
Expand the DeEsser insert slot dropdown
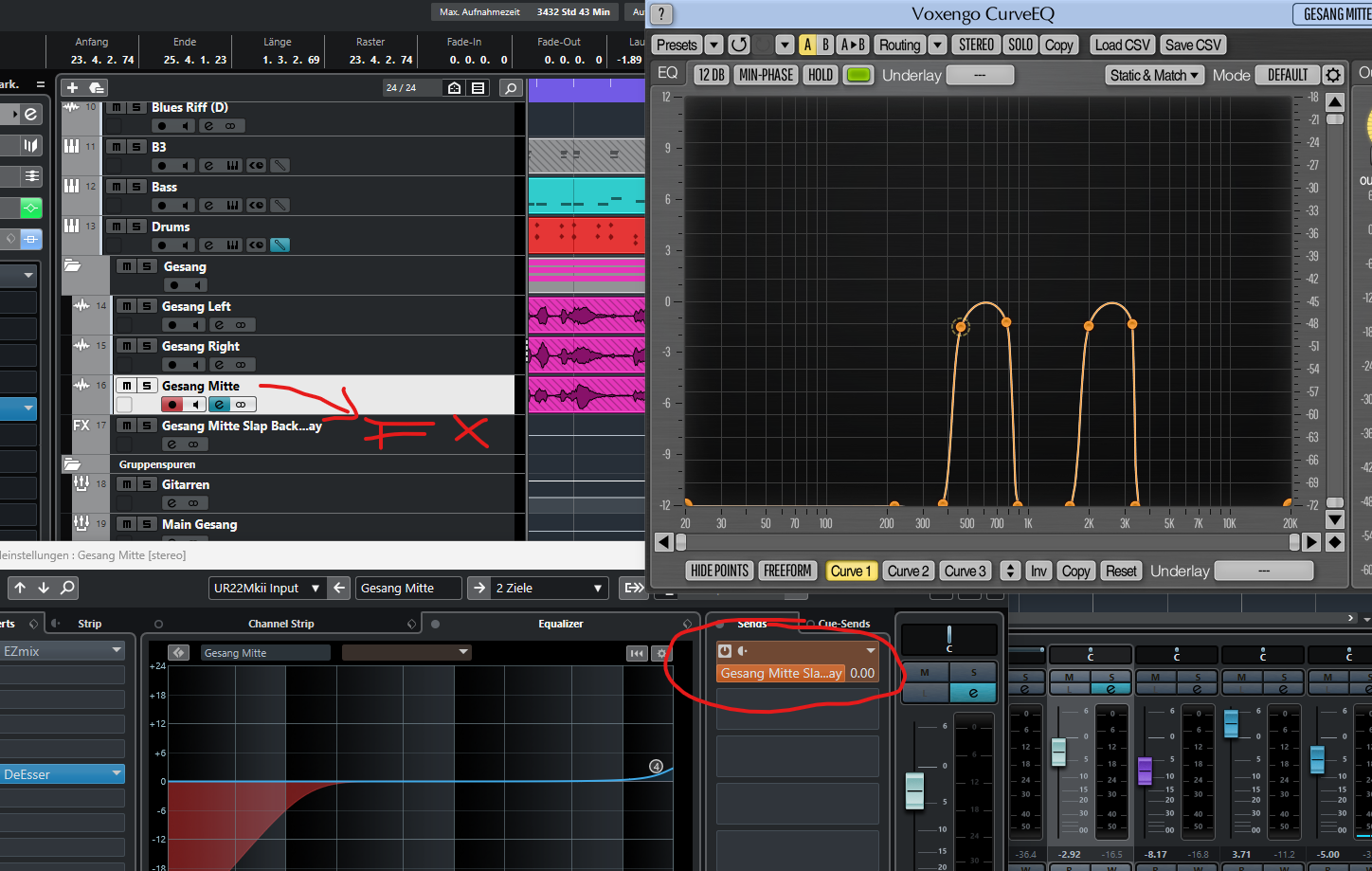pos(117,774)
